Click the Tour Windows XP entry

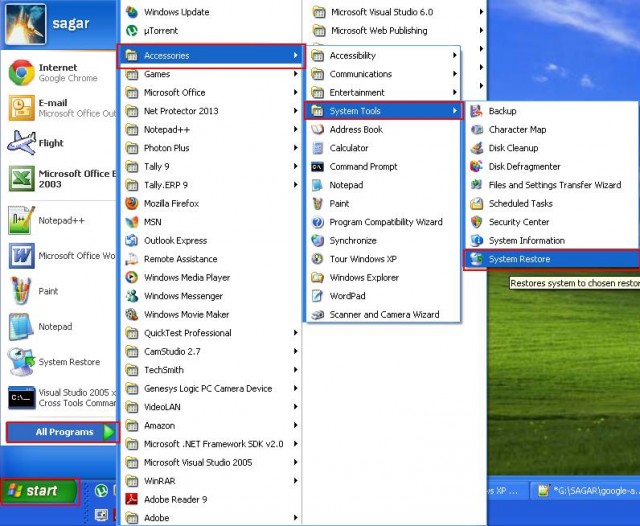tap(384, 259)
